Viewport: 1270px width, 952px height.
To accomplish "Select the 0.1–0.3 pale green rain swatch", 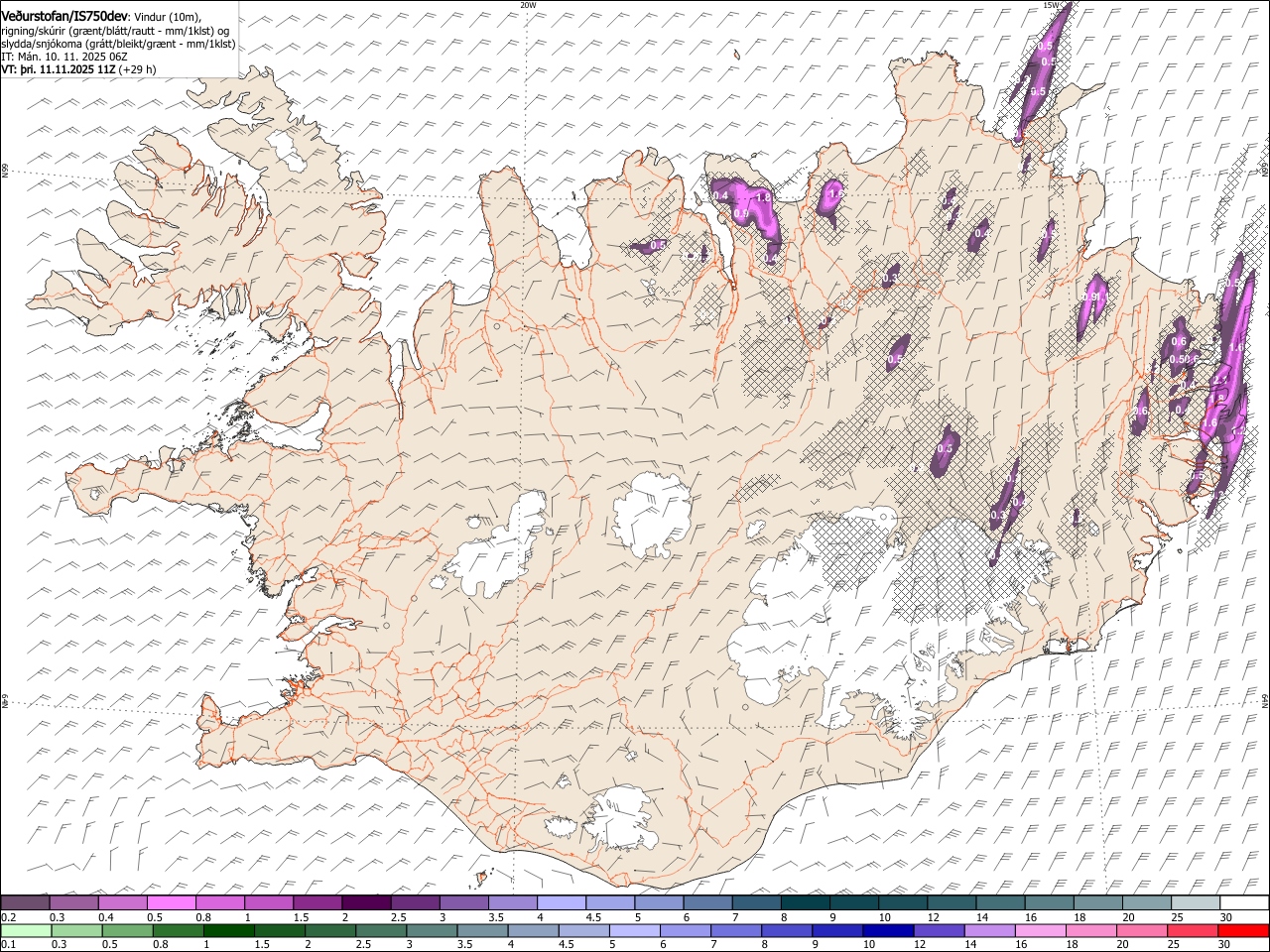I will click(26, 930).
